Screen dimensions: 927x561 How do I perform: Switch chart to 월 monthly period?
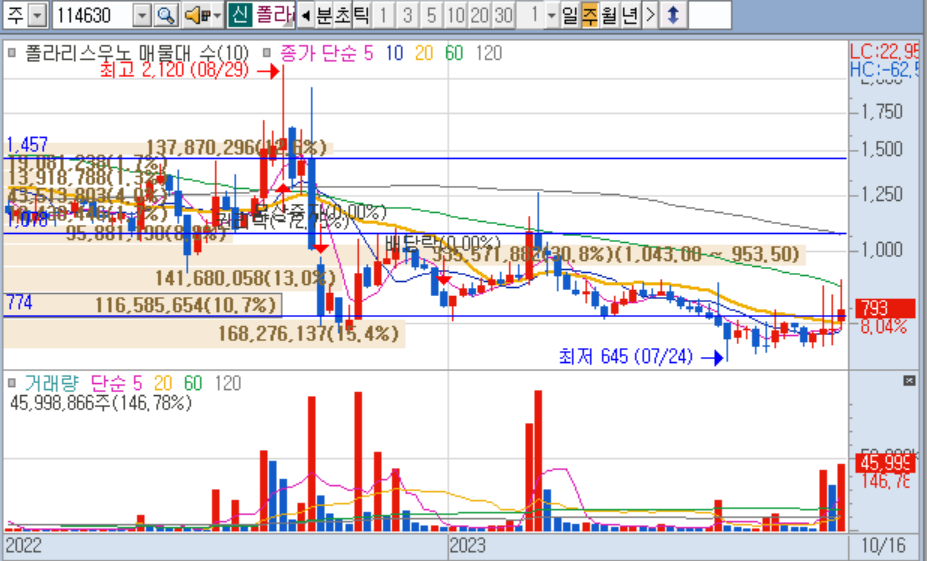click(610, 15)
